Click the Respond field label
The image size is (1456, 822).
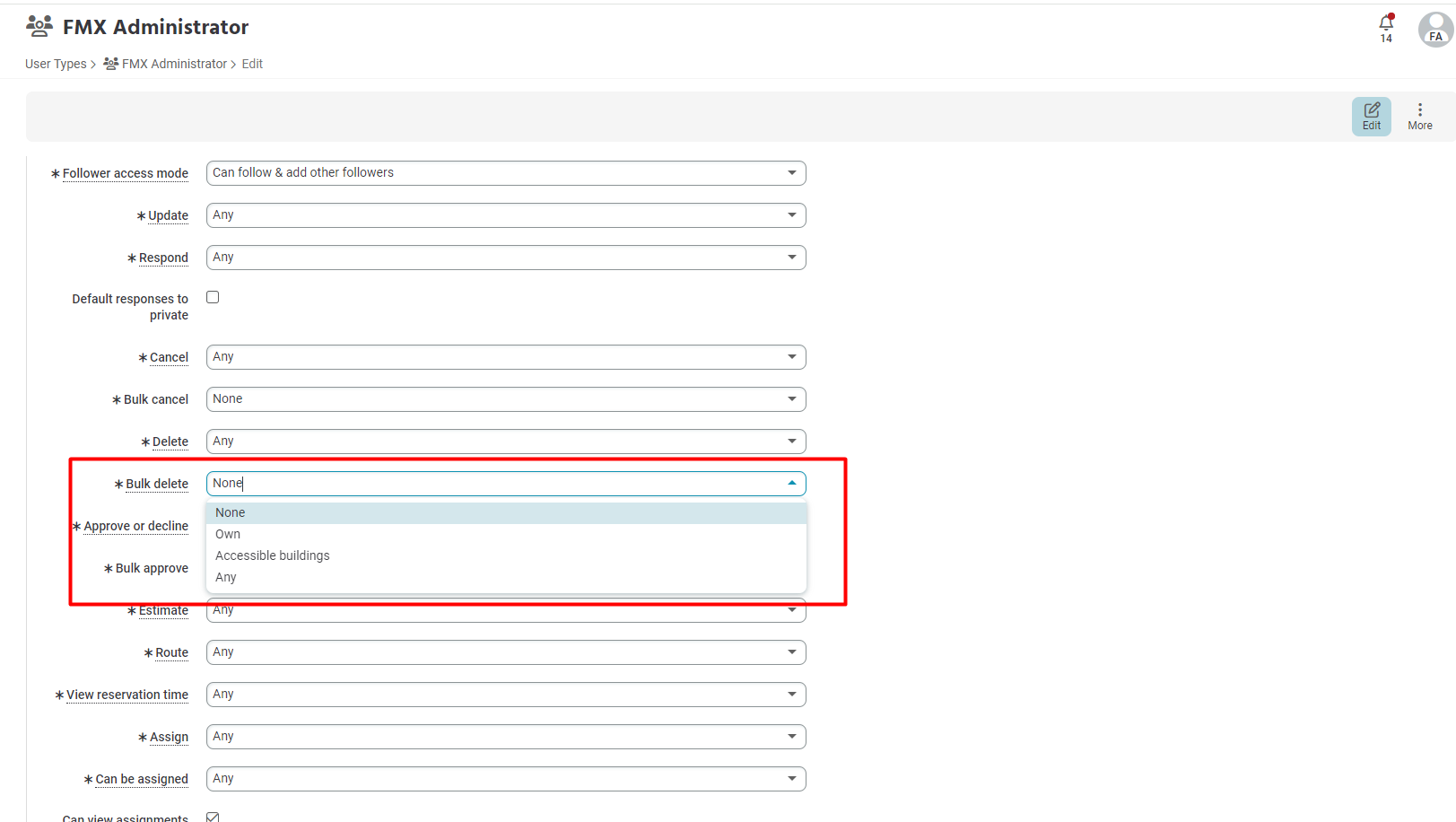tap(163, 258)
